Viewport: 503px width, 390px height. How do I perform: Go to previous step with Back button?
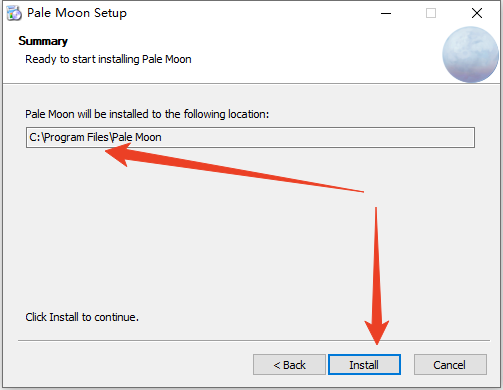[289, 365]
